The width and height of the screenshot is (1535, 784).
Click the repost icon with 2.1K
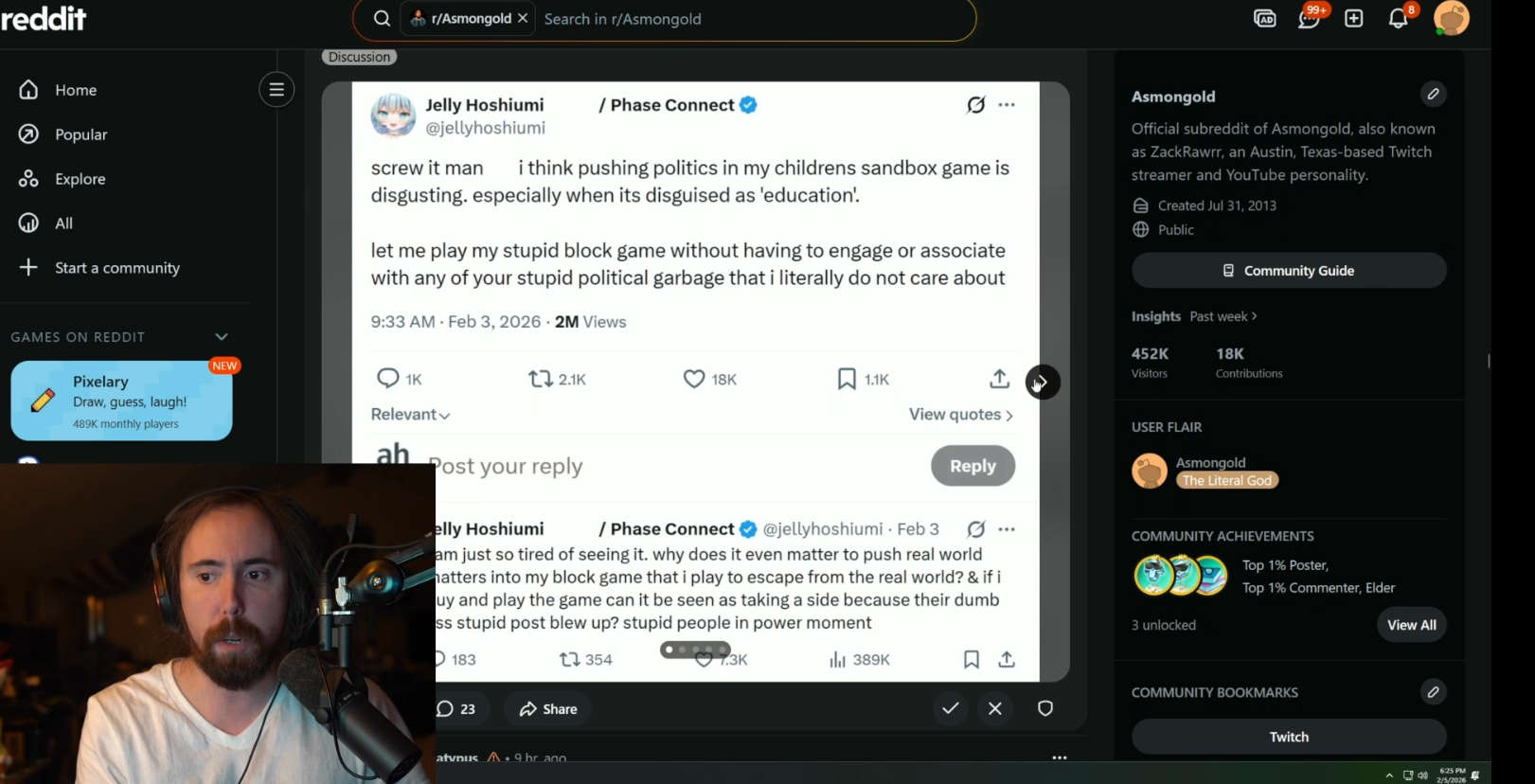541,379
